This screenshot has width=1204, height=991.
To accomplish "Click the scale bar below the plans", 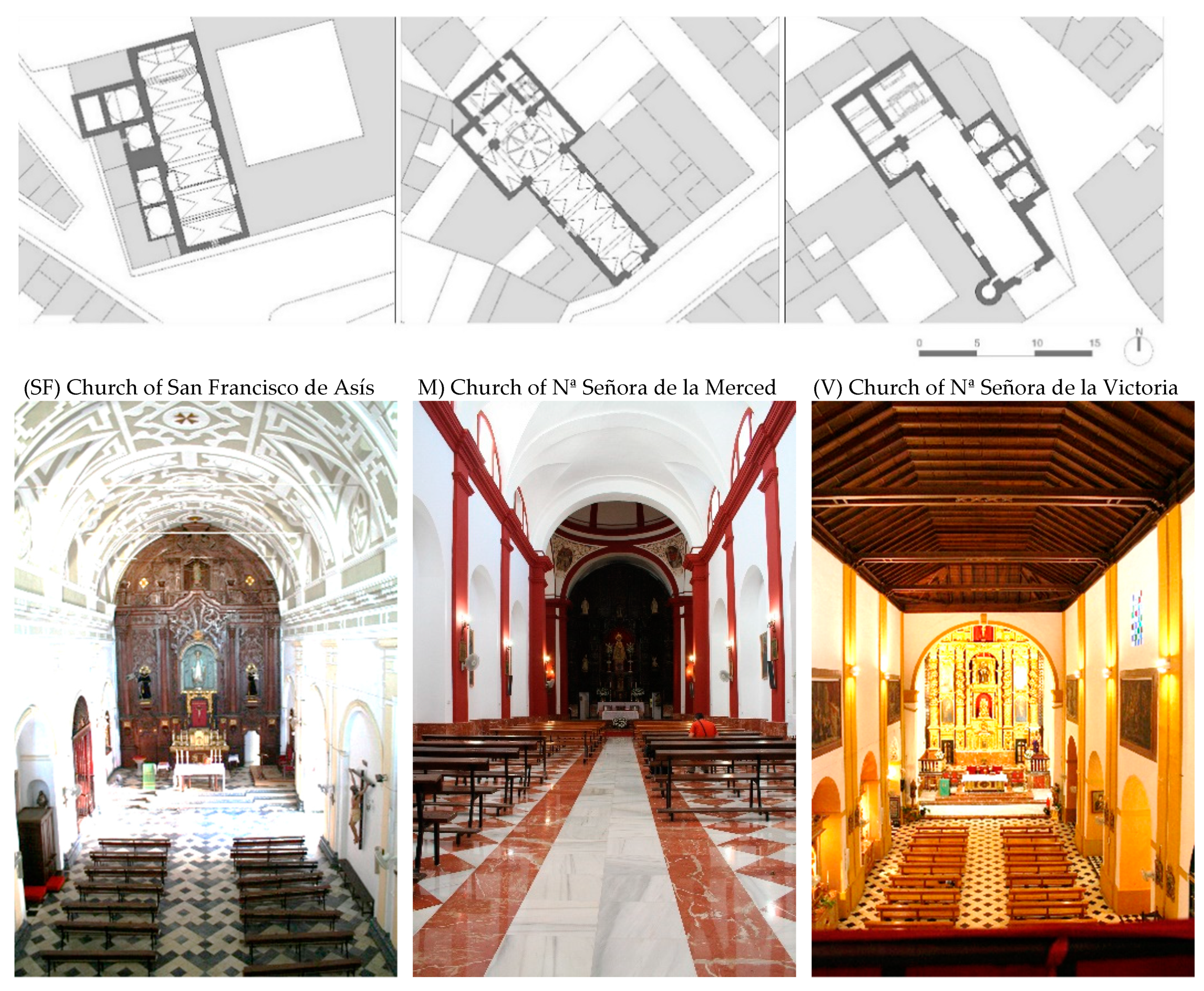I will 1005,353.
